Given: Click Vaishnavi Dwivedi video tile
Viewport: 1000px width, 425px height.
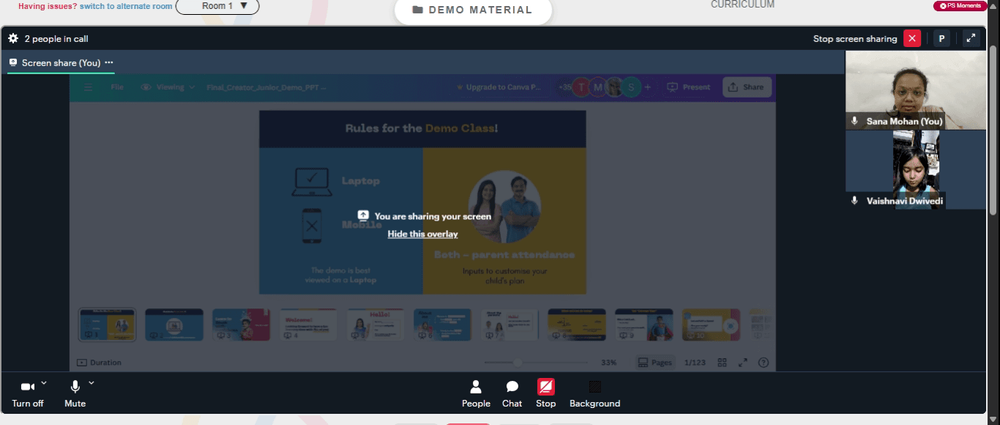Looking at the screenshot, I should pos(915,170).
